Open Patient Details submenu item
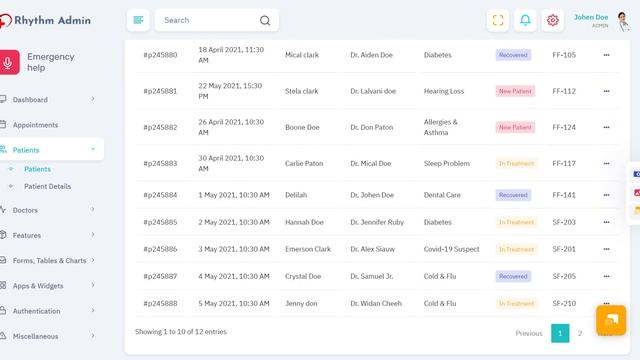 47,186
